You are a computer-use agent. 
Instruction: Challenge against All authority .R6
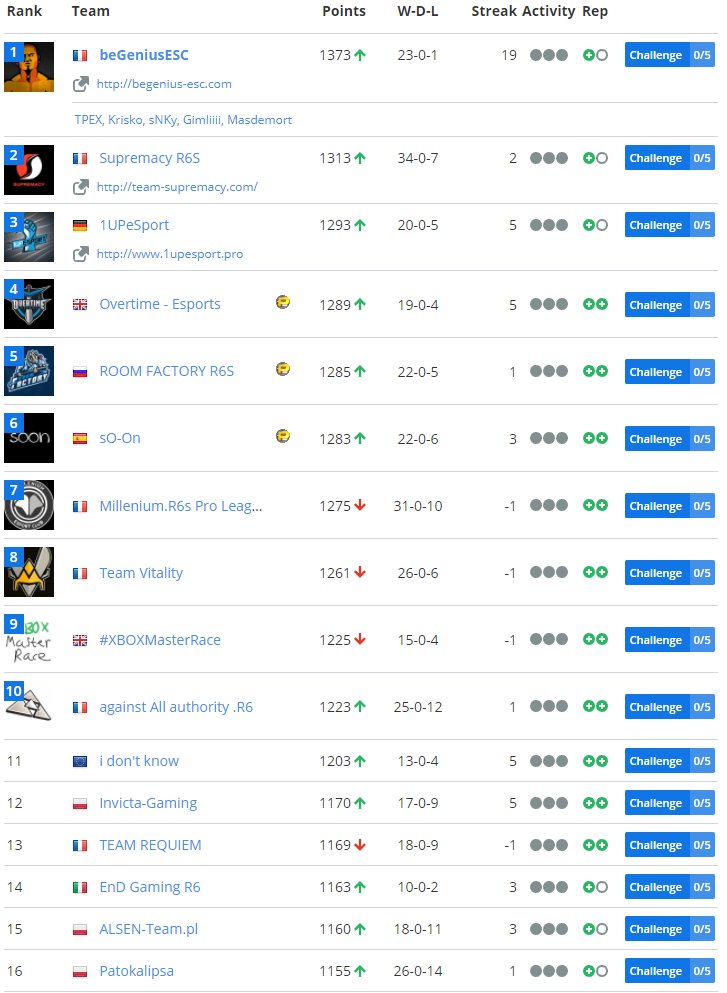[669, 707]
